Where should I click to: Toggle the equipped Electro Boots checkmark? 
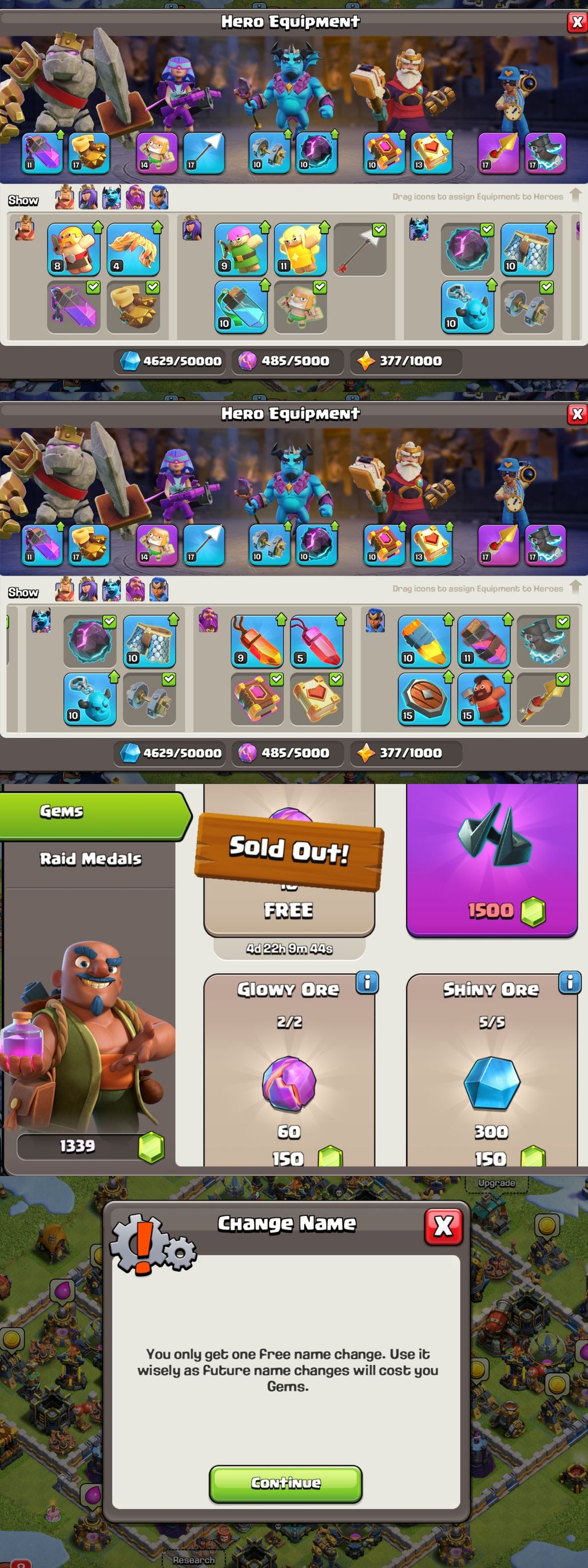563,621
